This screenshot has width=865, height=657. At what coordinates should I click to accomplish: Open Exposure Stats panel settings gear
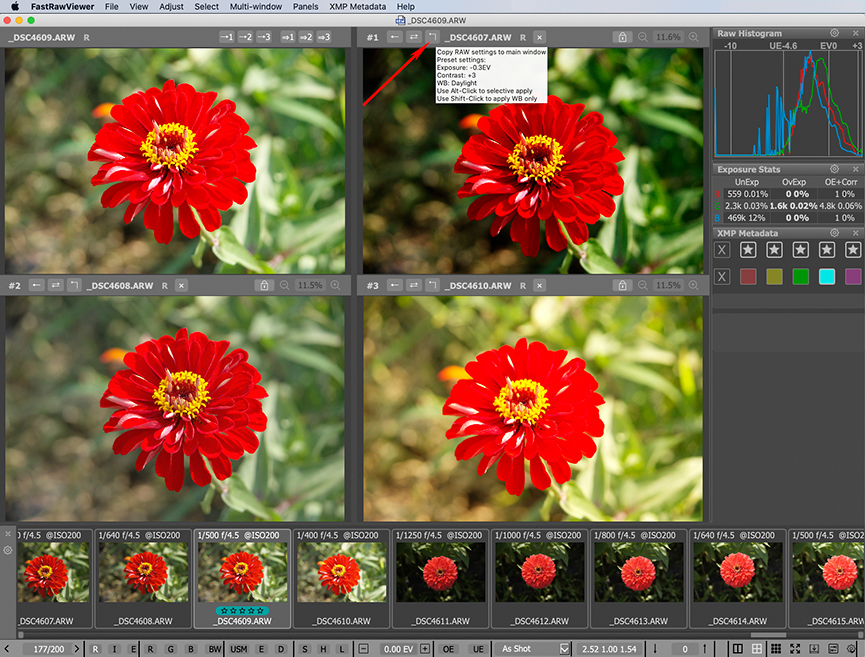[835, 169]
